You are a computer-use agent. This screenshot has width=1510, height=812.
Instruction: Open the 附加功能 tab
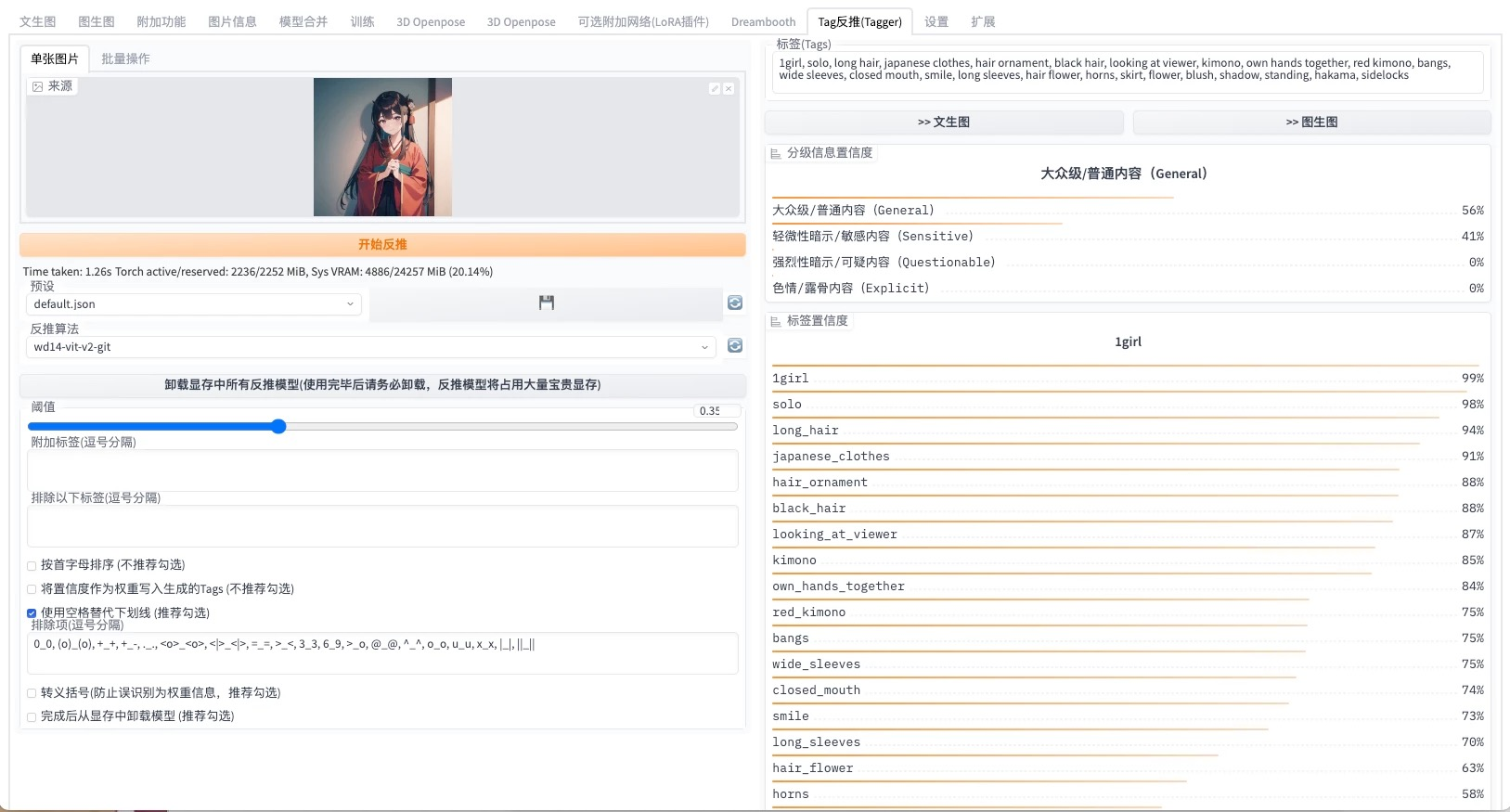(x=161, y=21)
